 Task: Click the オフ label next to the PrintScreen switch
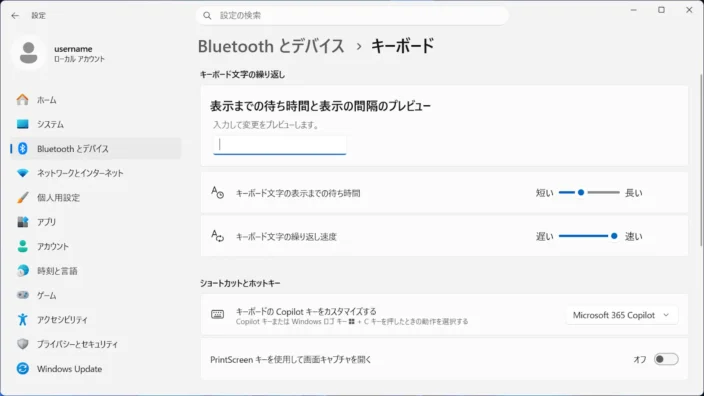pos(640,360)
